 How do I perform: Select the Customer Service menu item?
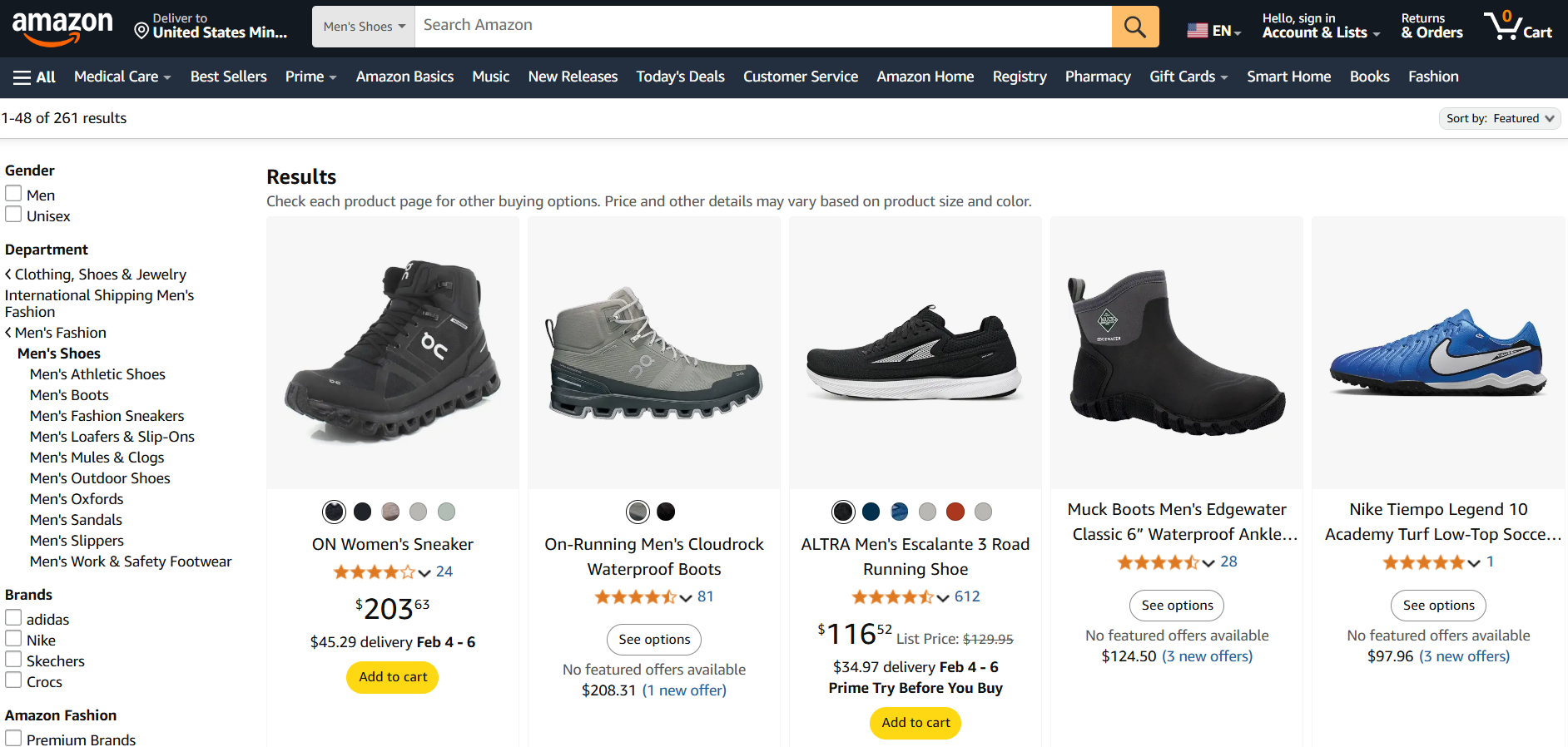click(x=799, y=77)
